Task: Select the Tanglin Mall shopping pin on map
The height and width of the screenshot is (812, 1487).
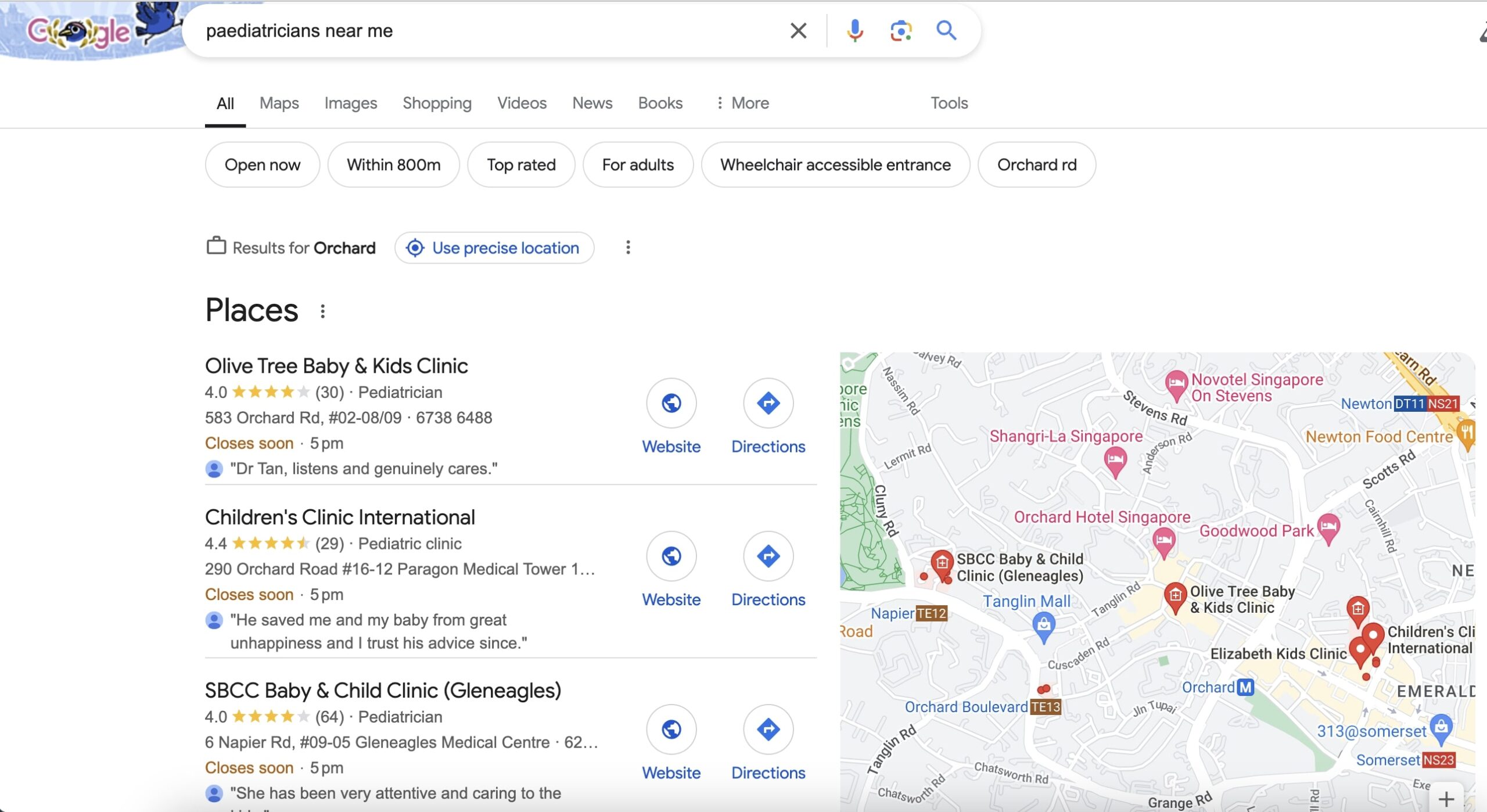Action: tap(1044, 628)
